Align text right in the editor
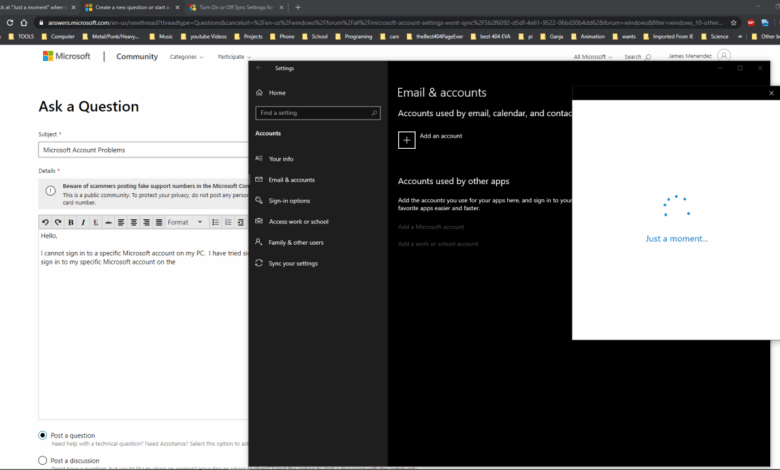This screenshot has width=780, height=470. click(x=146, y=222)
